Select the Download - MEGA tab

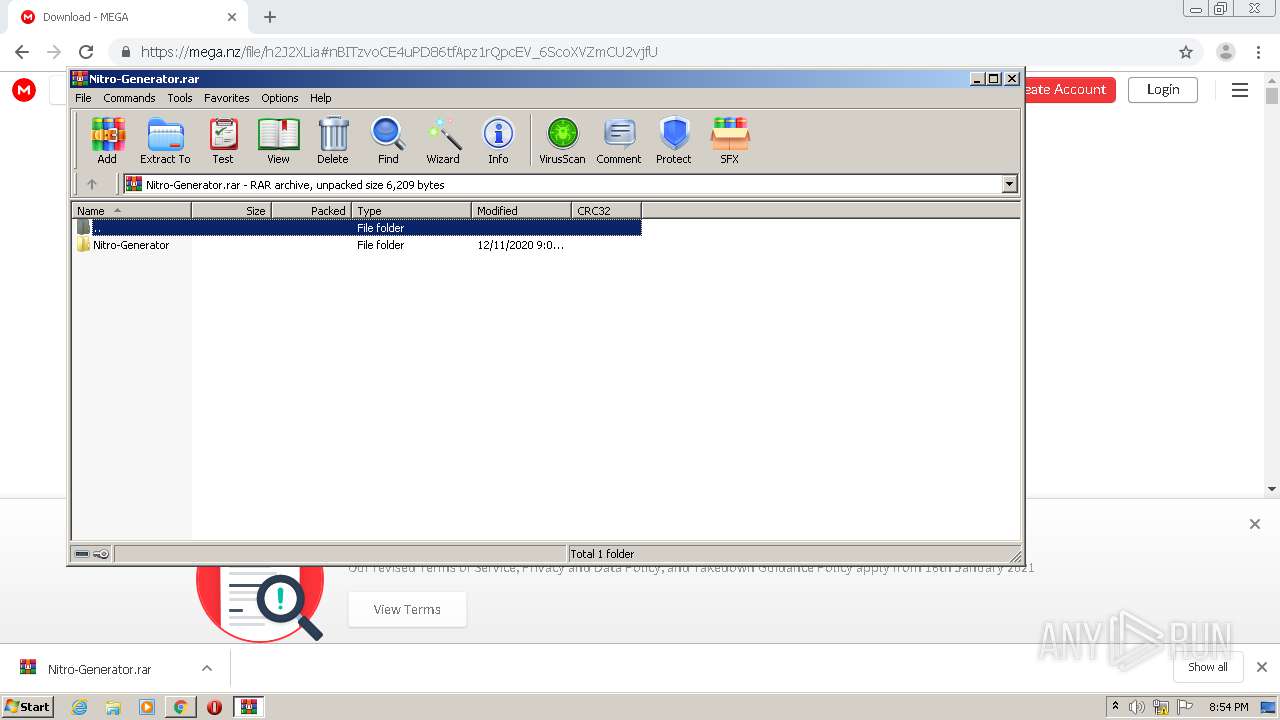click(128, 17)
